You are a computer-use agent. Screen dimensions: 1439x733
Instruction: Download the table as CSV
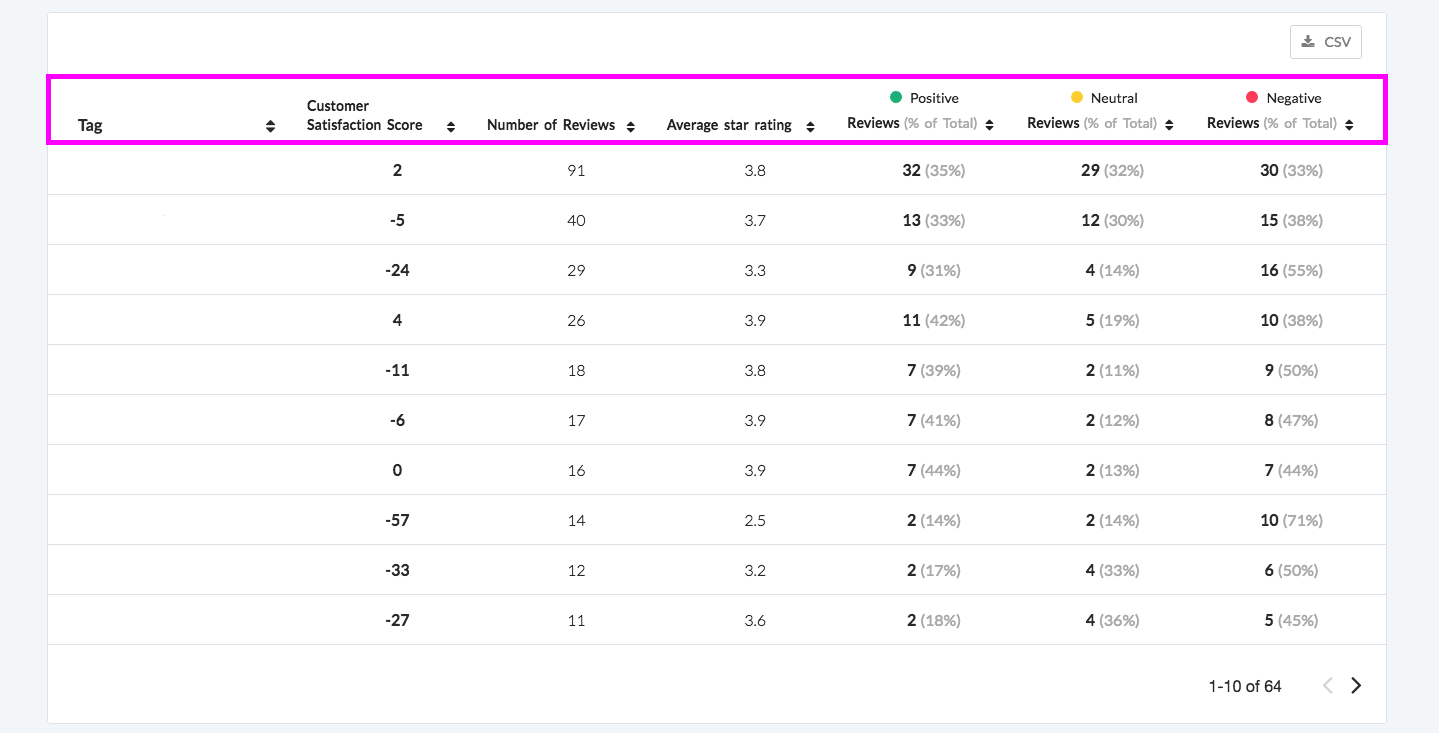(x=1325, y=42)
